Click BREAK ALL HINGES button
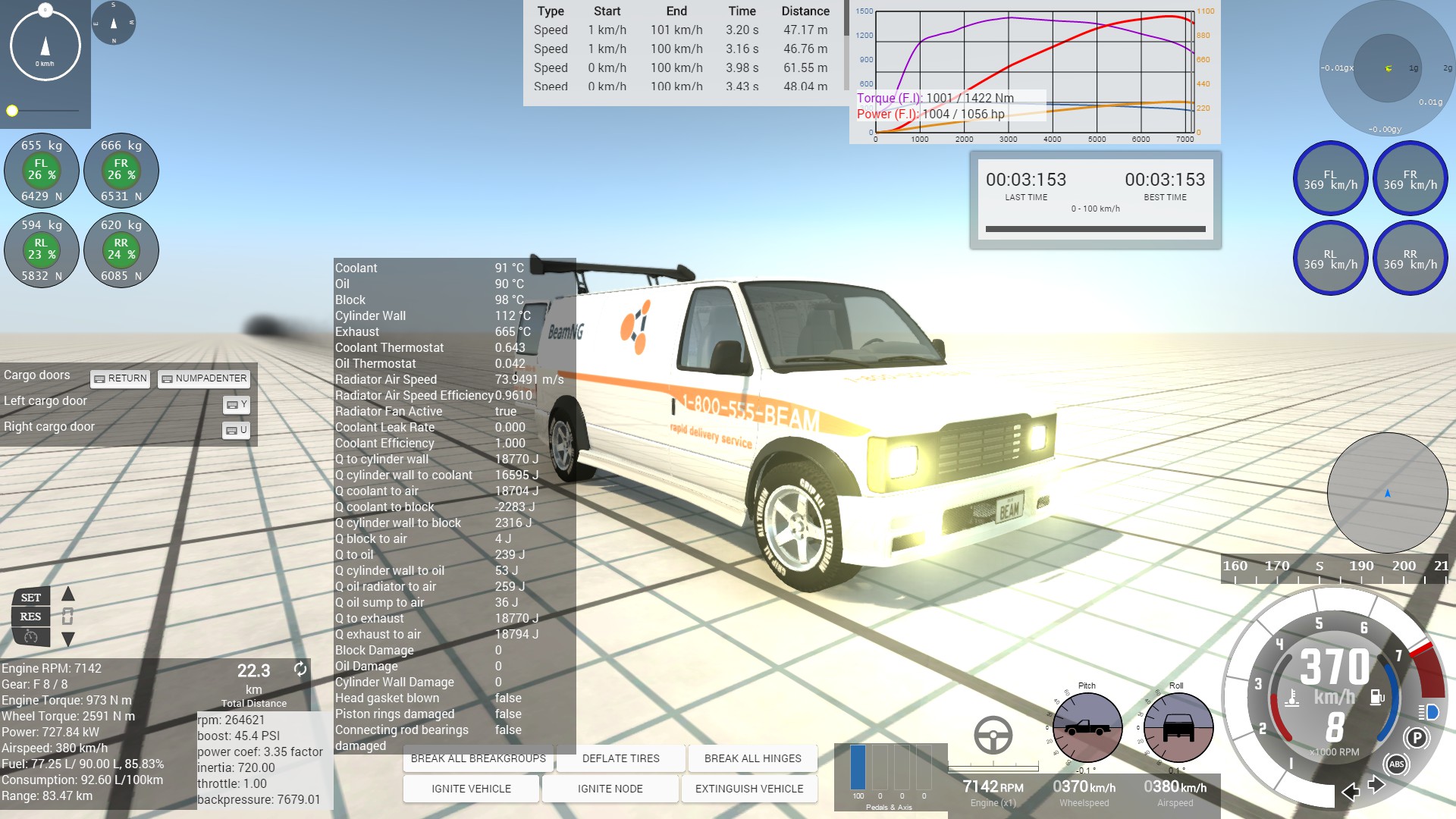1456x819 pixels. 753,758
